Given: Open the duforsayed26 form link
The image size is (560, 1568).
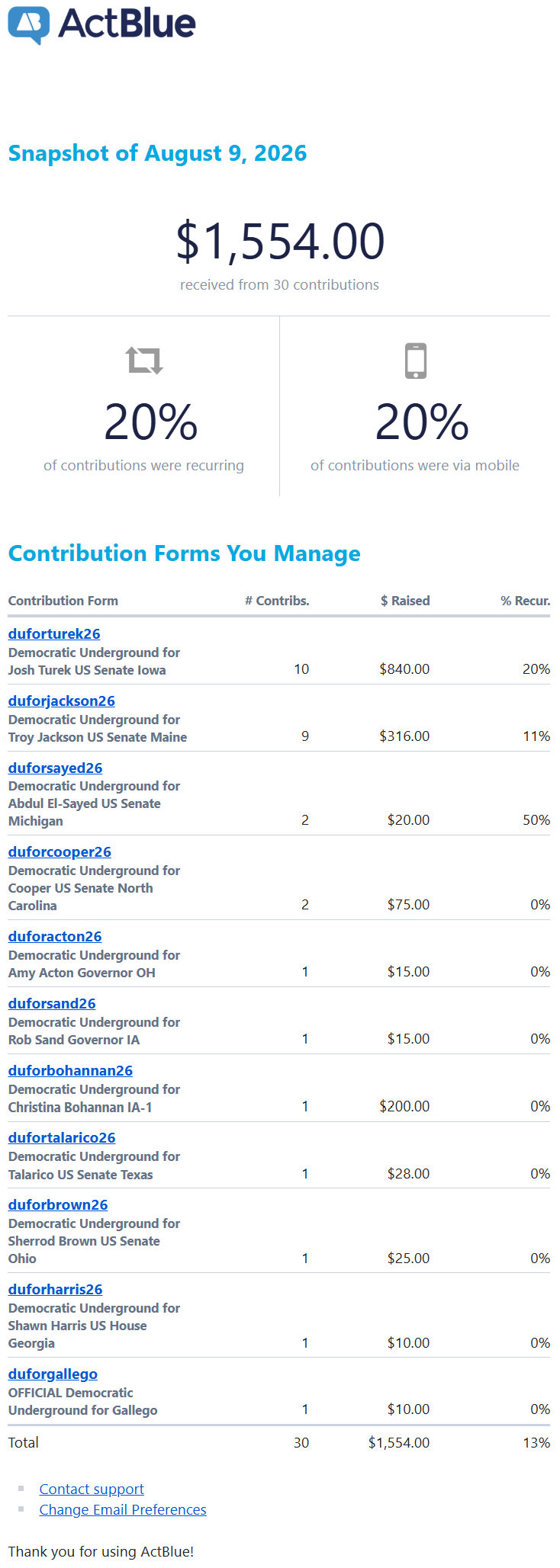Looking at the screenshot, I should pyautogui.click(x=55, y=768).
